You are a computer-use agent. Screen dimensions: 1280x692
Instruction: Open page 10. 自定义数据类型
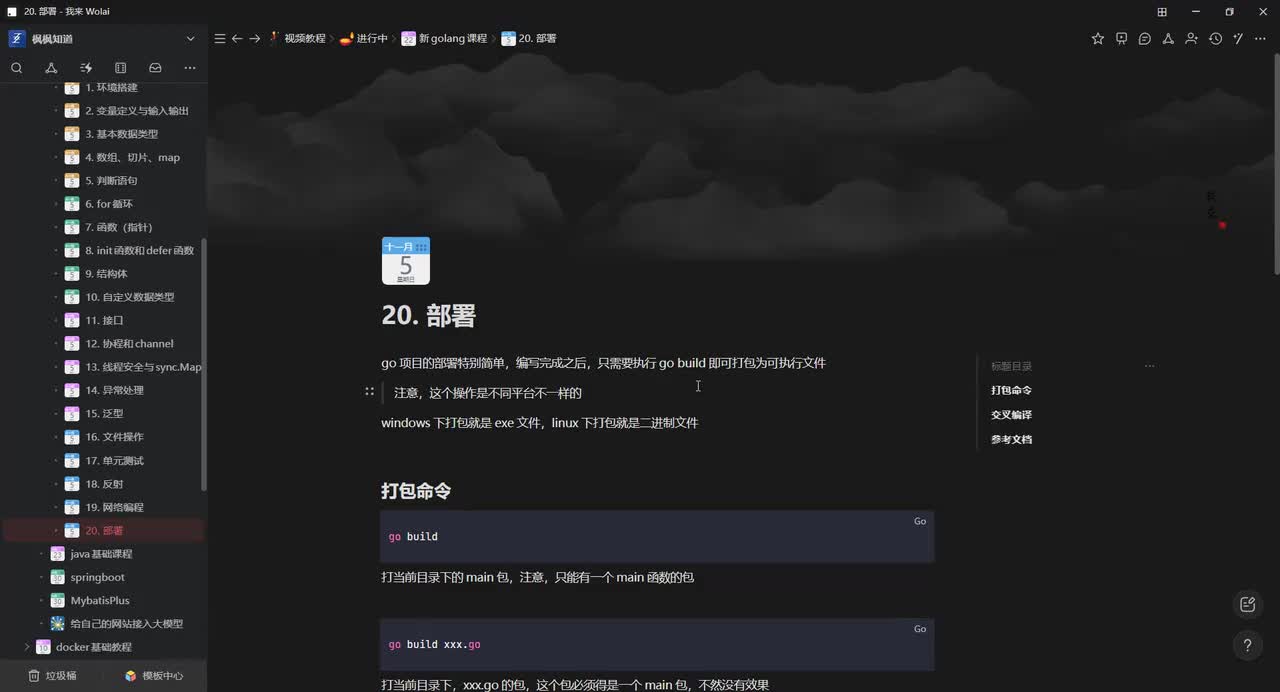point(130,297)
